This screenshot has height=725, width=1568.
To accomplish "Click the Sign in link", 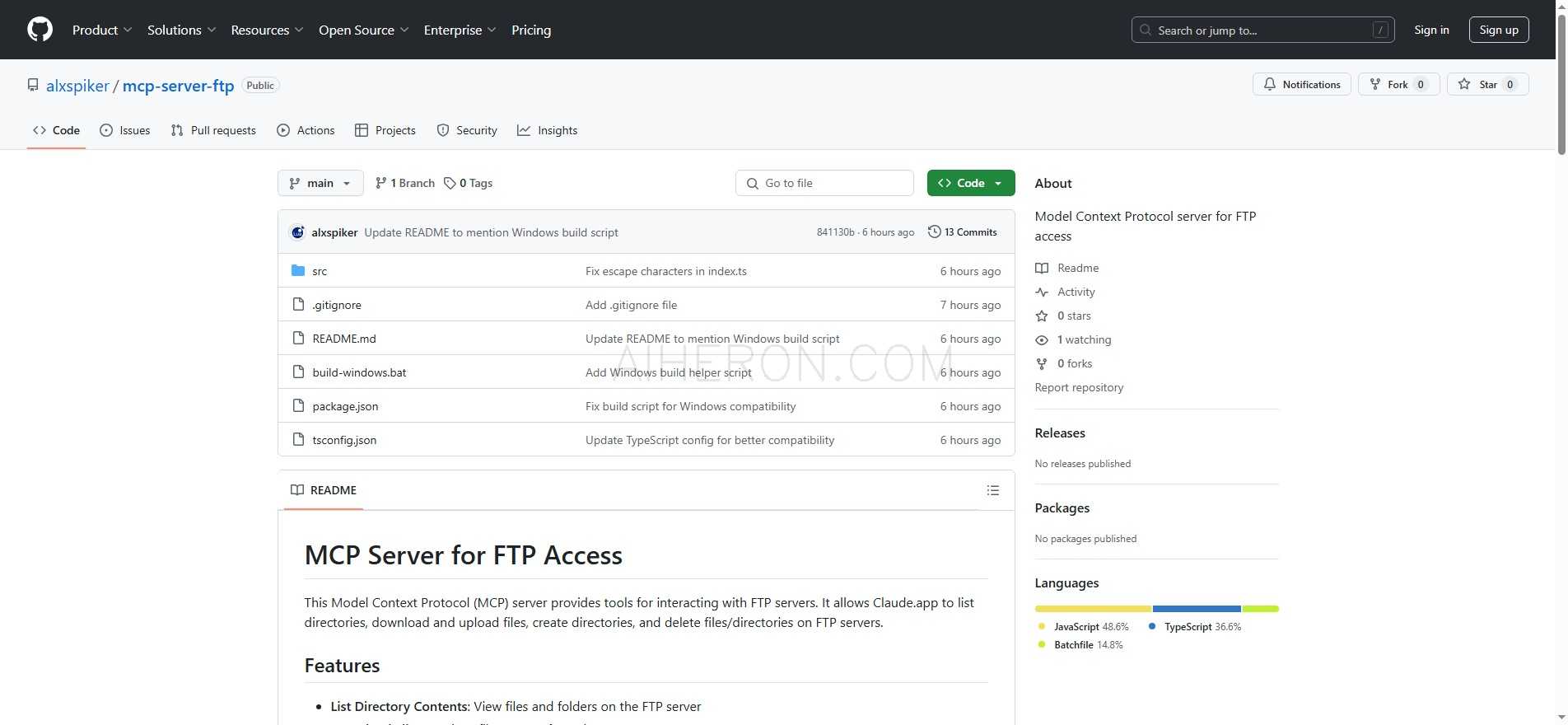I will (x=1431, y=30).
